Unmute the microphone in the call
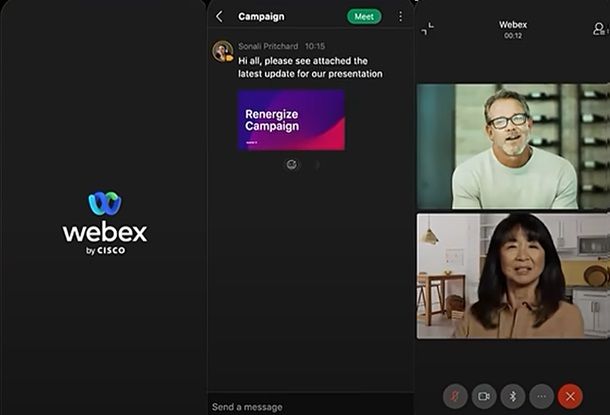The width and height of the screenshot is (610, 415). click(x=455, y=396)
